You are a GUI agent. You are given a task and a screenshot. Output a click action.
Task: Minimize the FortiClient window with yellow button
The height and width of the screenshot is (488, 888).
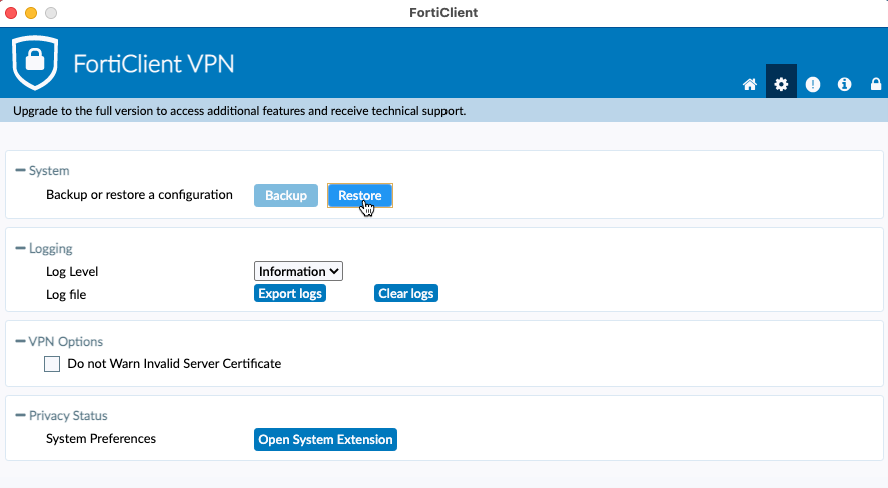point(31,12)
